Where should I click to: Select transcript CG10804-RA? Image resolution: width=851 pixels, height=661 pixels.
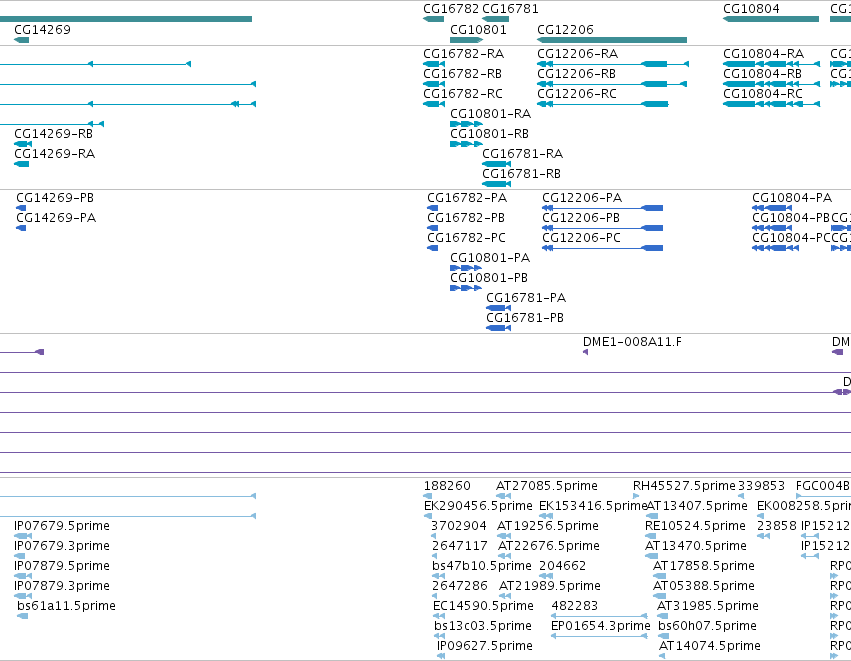tap(764, 54)
